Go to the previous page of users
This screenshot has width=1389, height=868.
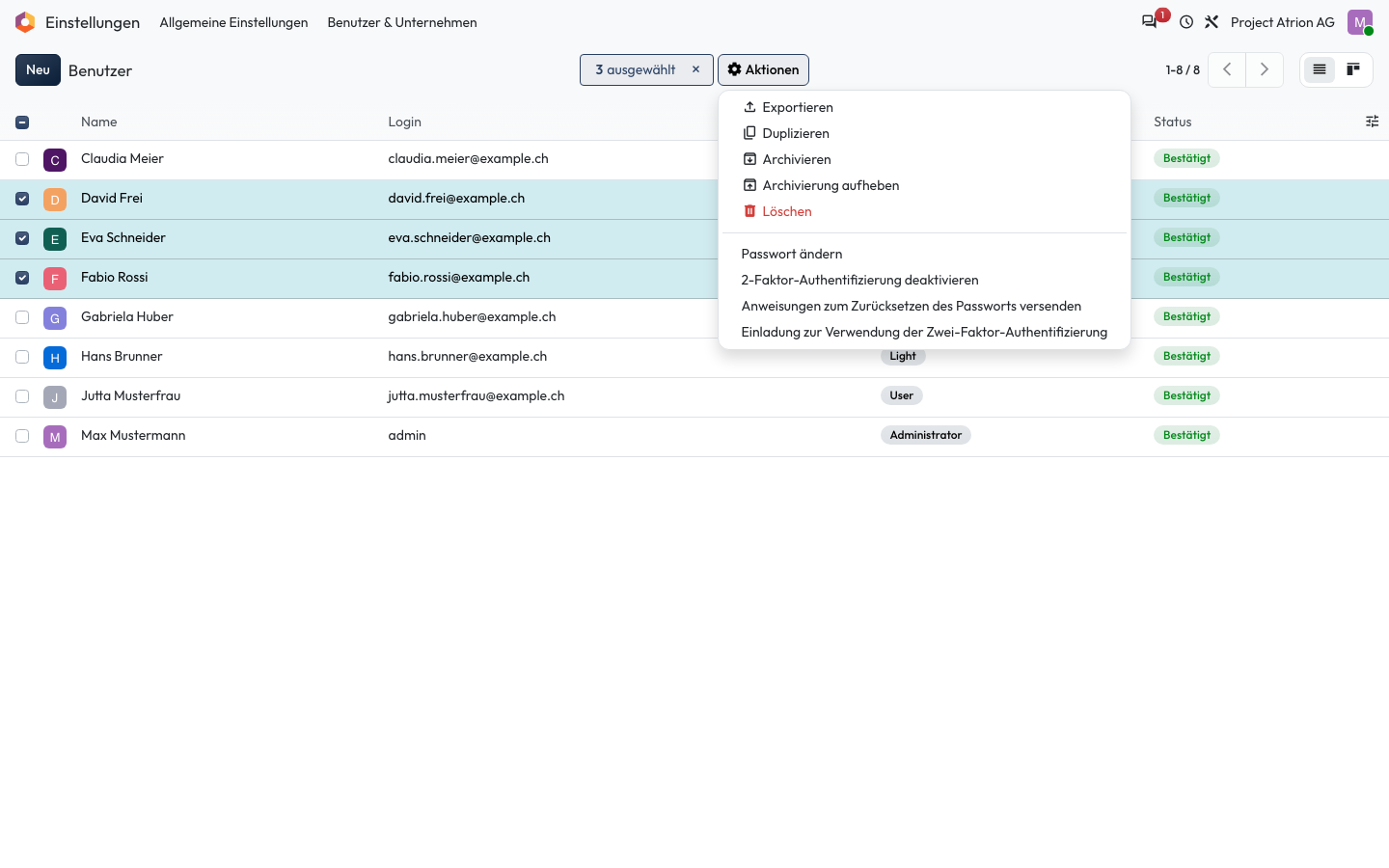click(x=1227, y=69)
